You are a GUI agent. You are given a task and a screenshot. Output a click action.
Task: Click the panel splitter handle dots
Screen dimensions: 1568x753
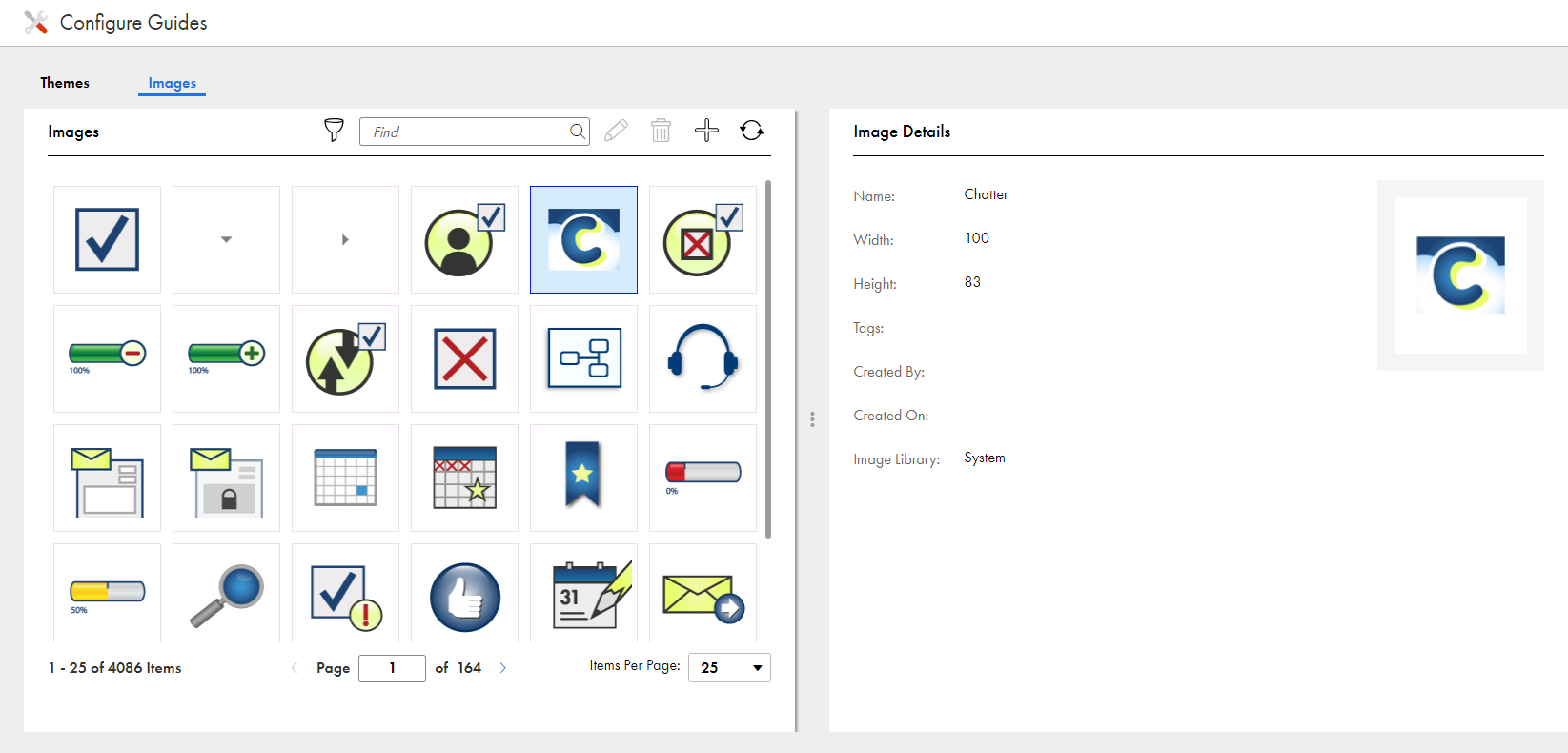coord(812,419)
